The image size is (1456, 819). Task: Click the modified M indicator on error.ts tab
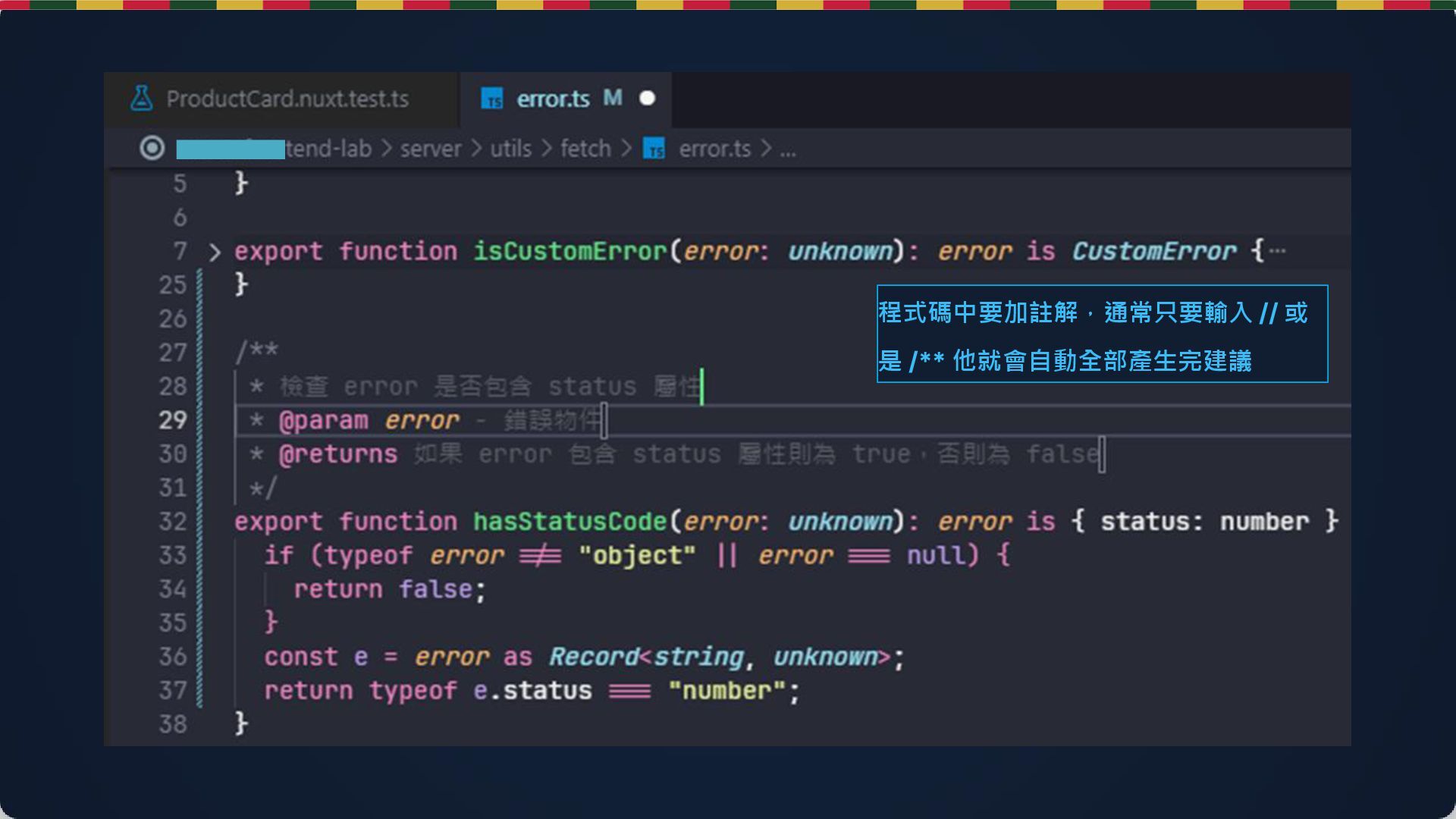click(613, 98)
